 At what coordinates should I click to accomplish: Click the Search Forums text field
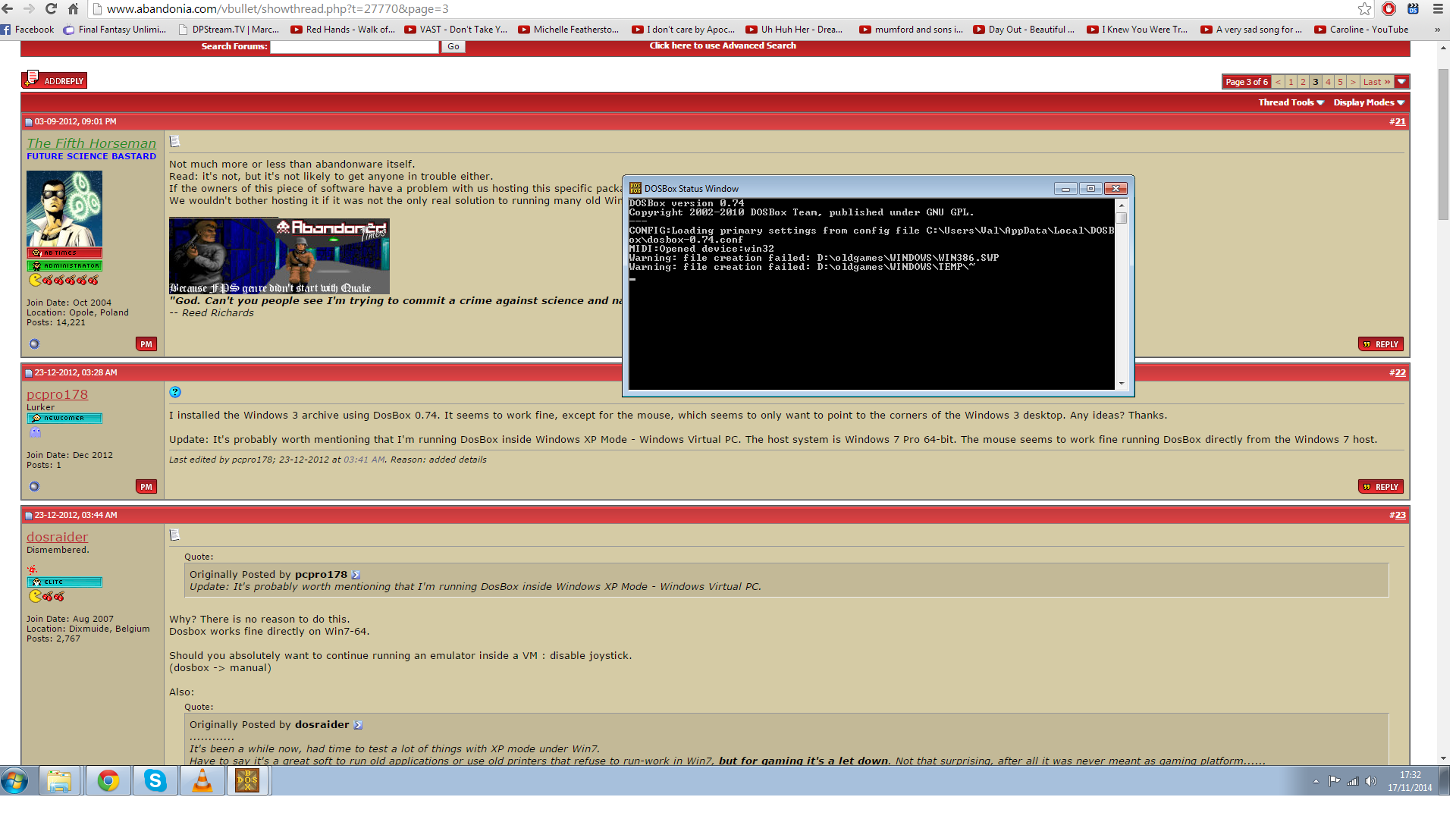(354, 47)
